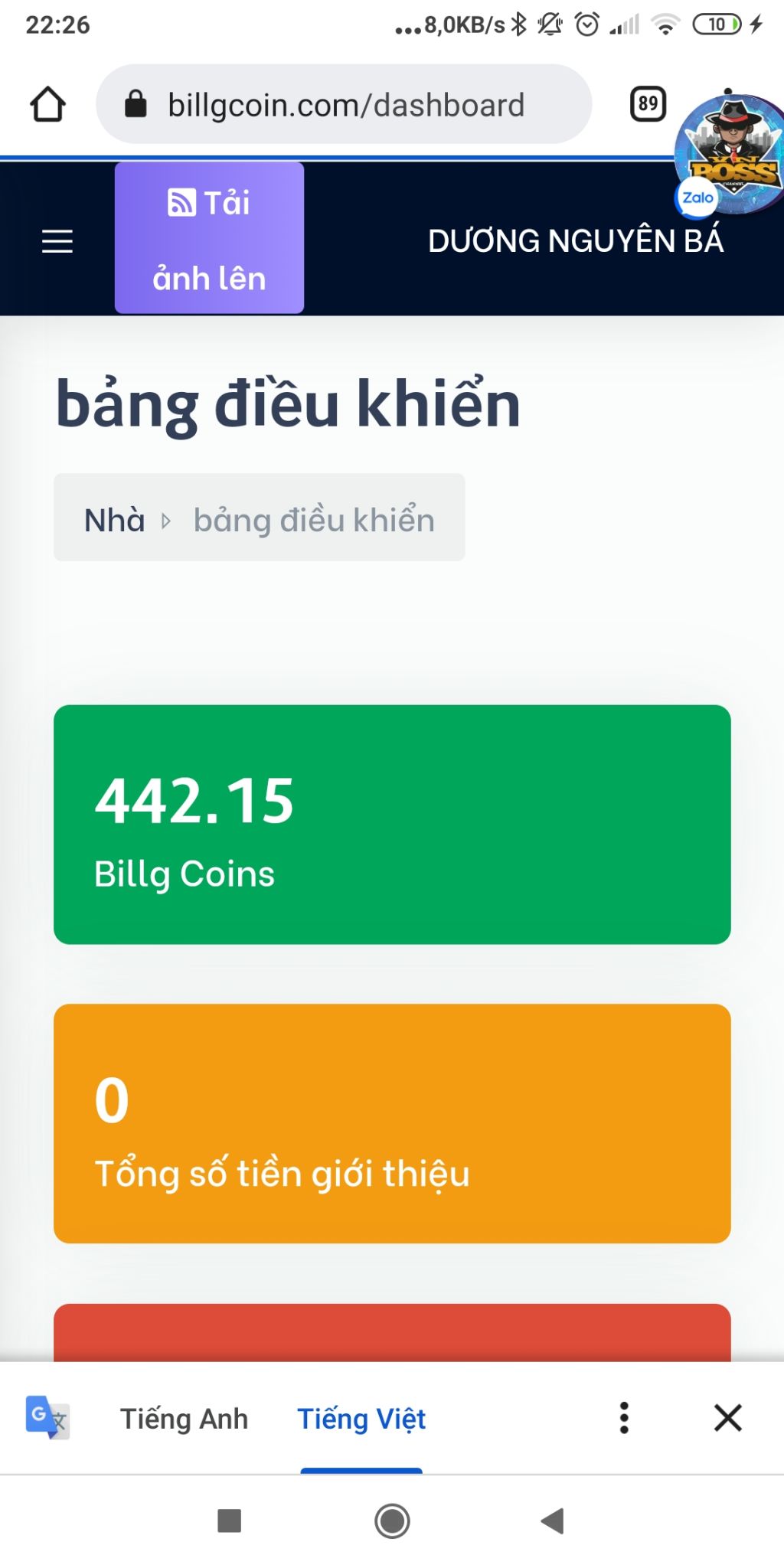Open the Google Translate icon in the translate bar
Viewport: 784px width, 1568px height.
pos(47,1418)
